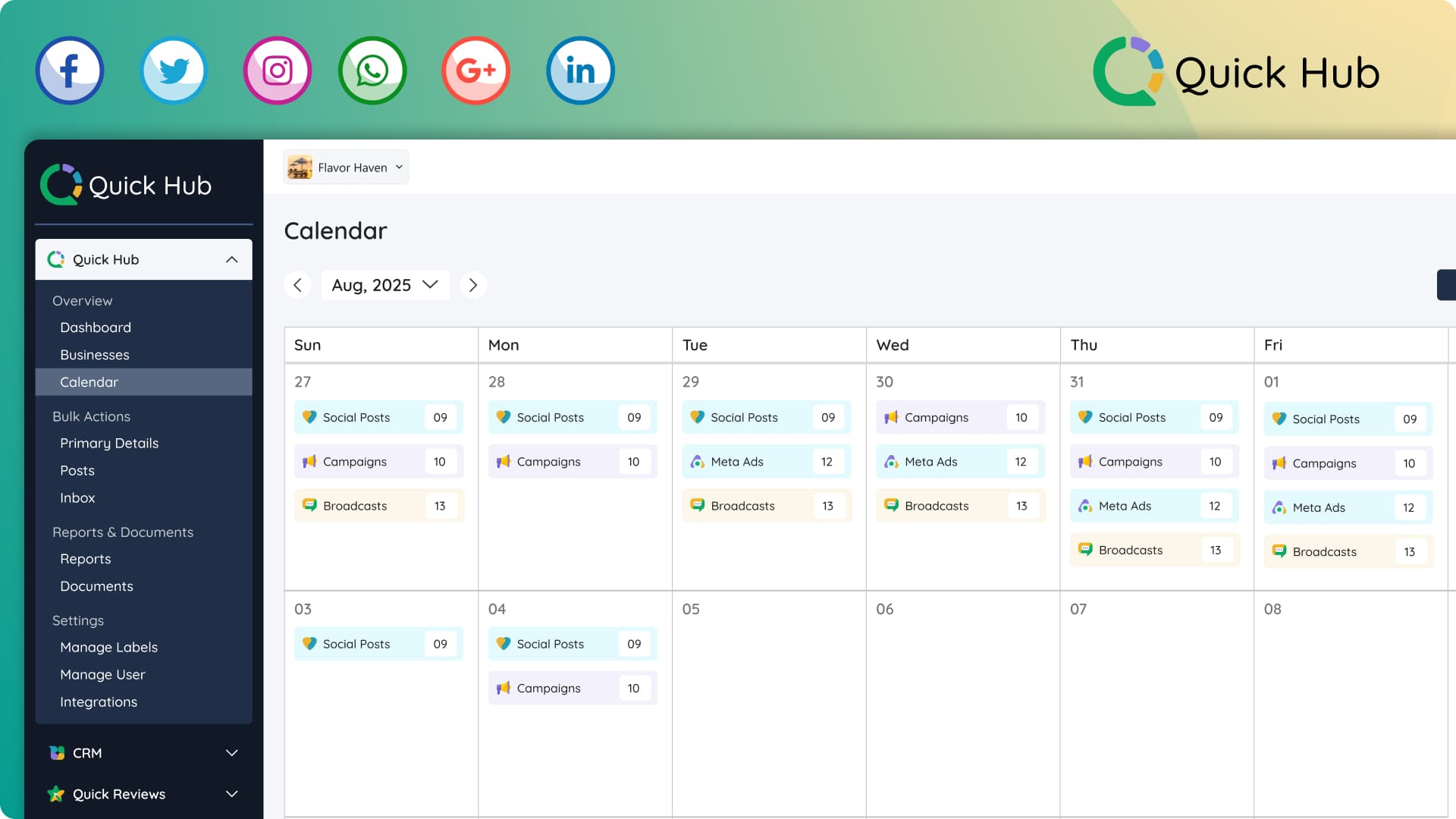The height and width of the screenshot is (819, 1456).
Task: Open Instagram from the social icons row
Action: [x=277, y=70]
